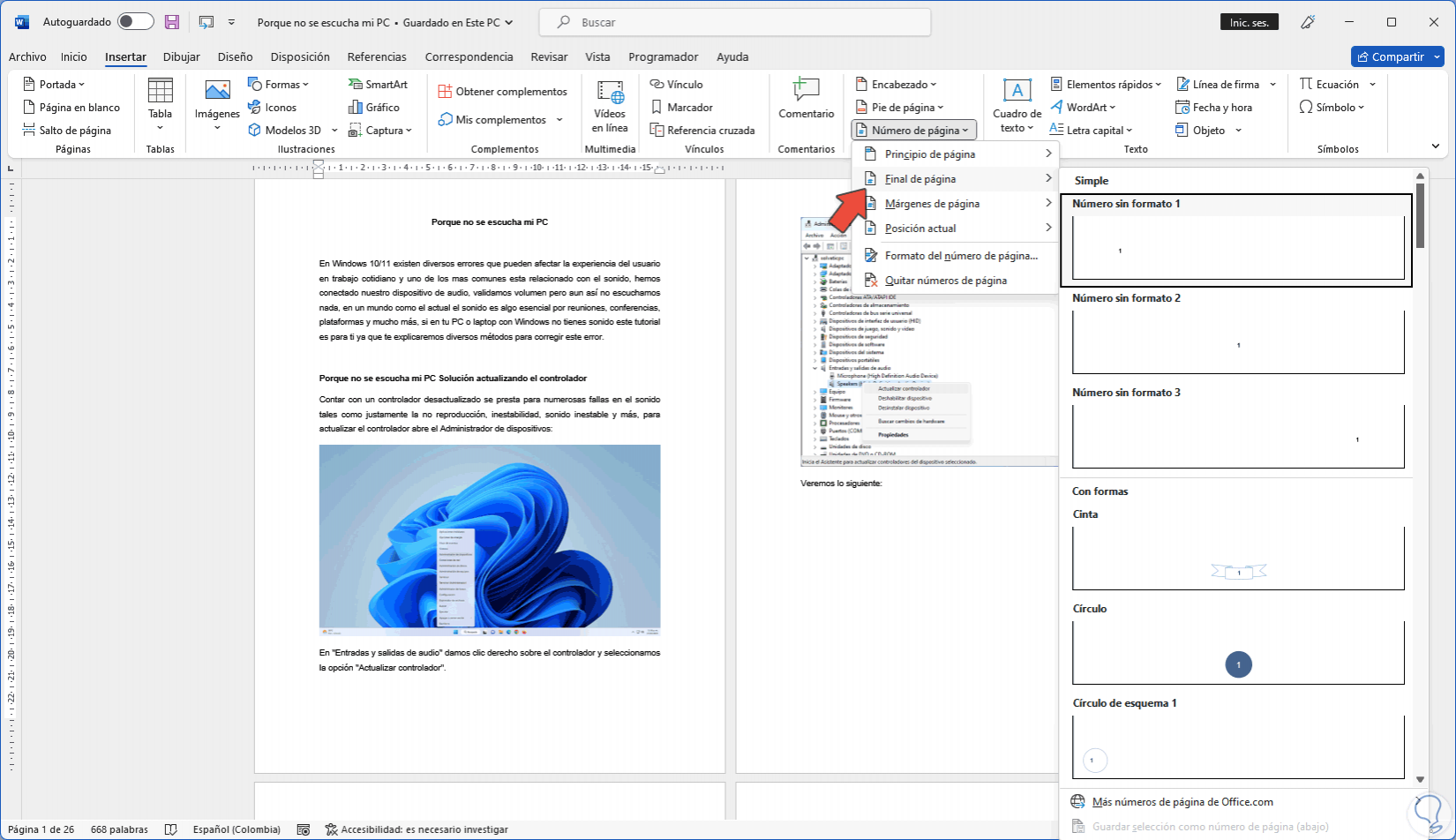Click the Compartir button
The image size is (1456, 840).
click(x=1397, y=56)
